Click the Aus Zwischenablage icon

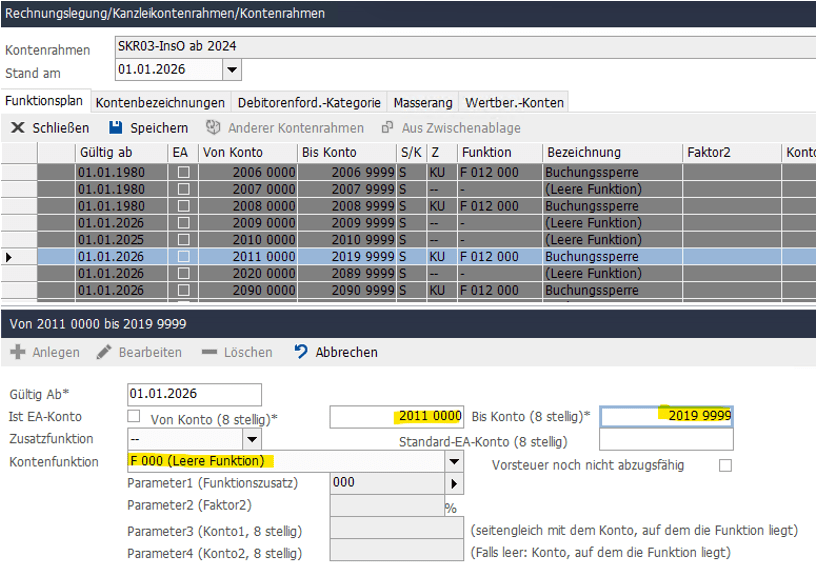[x=387, y=128]
